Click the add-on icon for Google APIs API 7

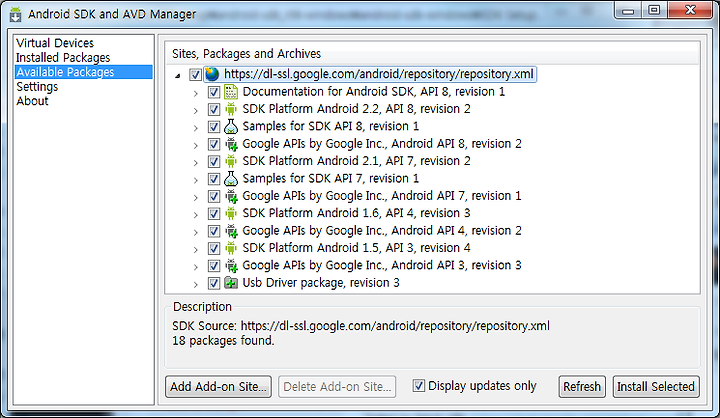[231, 196]
